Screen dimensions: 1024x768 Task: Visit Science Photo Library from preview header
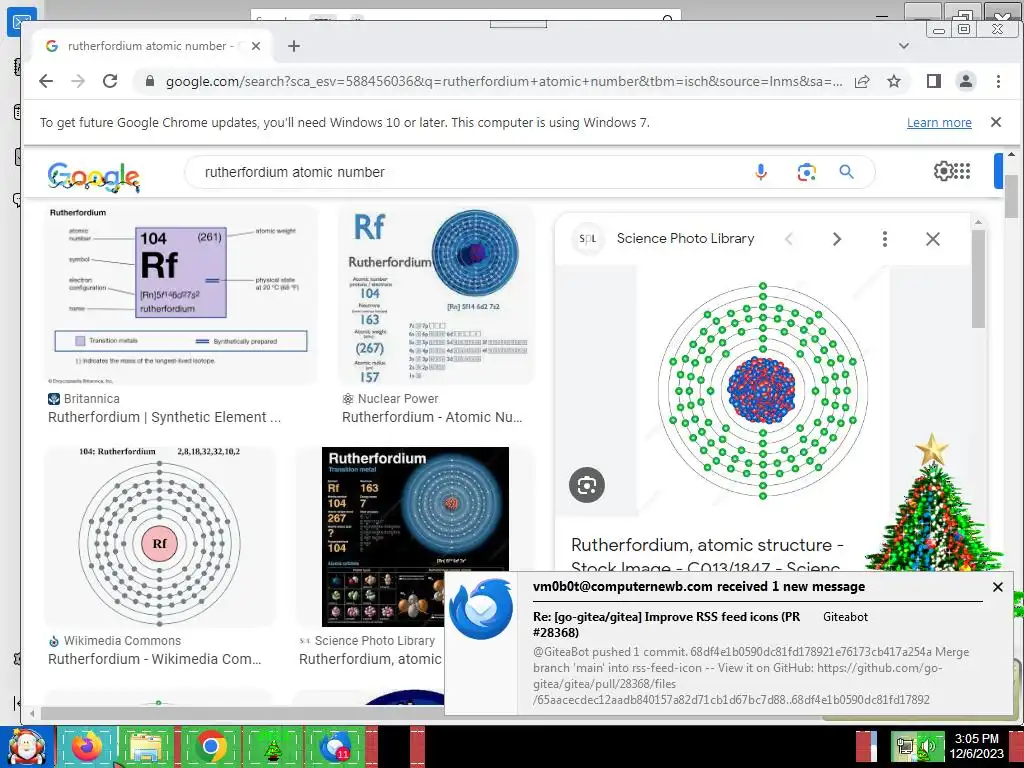pyautogui.click(x=685, y=238)
